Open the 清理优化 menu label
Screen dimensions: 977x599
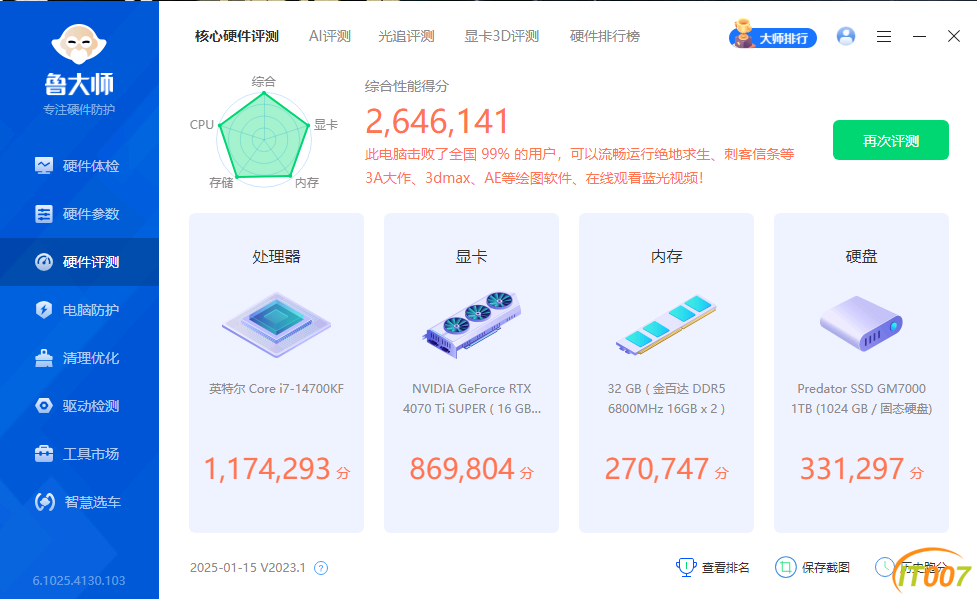91,358
